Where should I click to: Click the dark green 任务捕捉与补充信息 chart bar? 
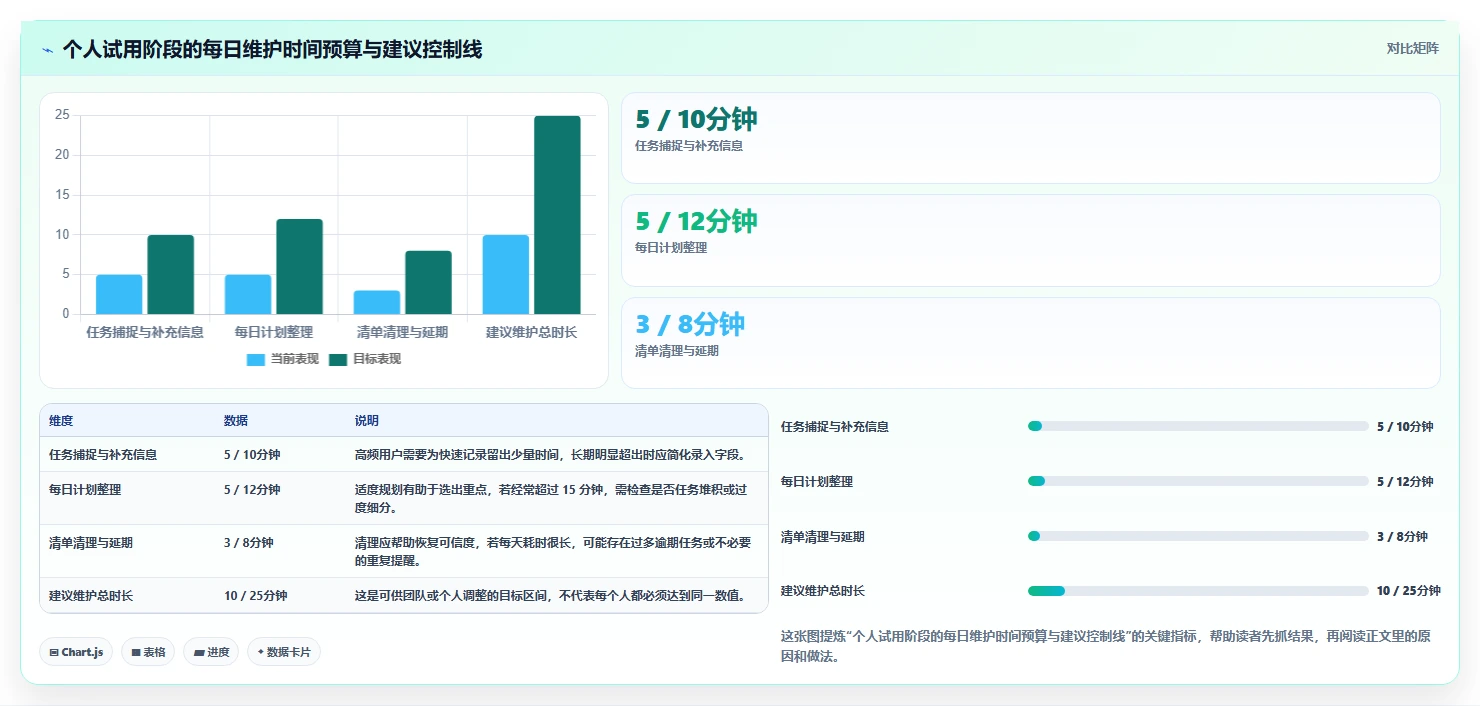pyautogui.click(x=171, y=274)
